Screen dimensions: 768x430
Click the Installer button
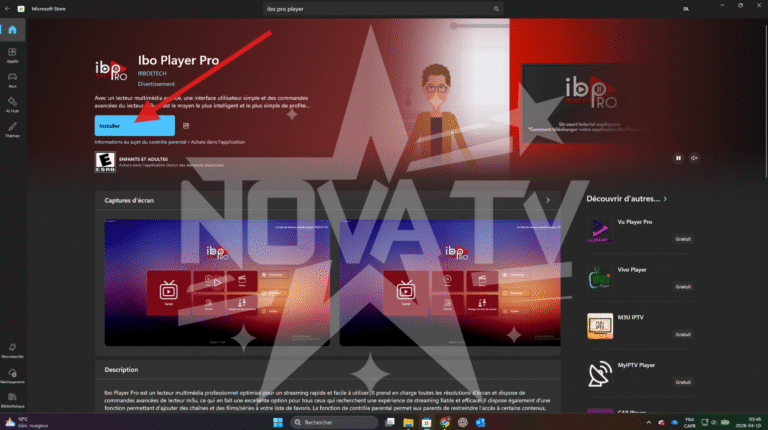pos(134,125)
